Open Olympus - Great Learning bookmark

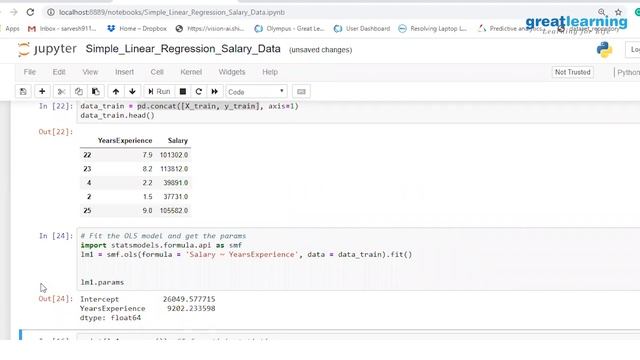click(x=289, y=29)
